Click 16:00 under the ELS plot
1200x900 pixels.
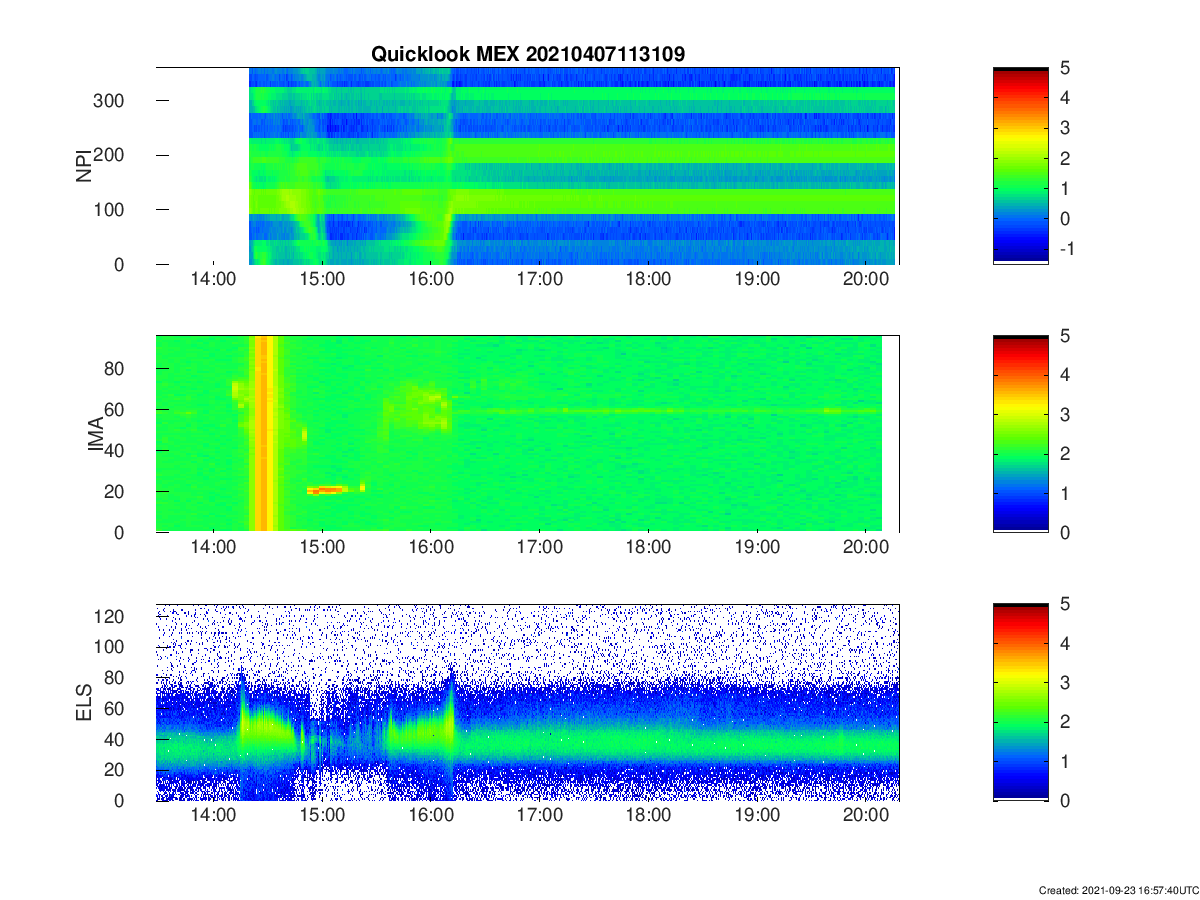click(431, 816)
